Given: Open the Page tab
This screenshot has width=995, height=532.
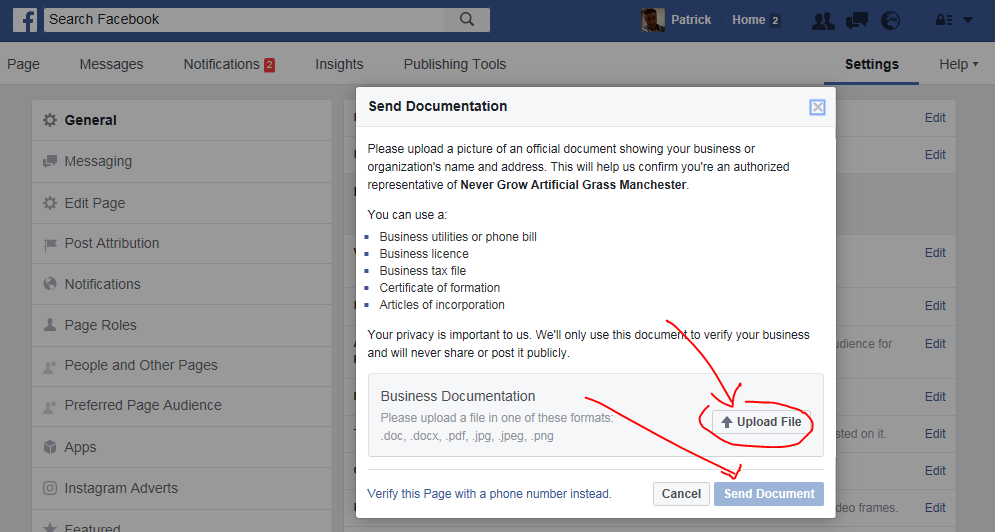Looking at the screenshot, I should pos(23,64).
